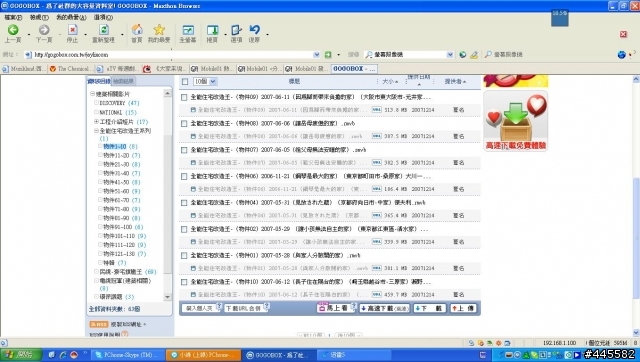
Task: Select the DISCOVERY (47) folder in tree
Action: (119, 103)
